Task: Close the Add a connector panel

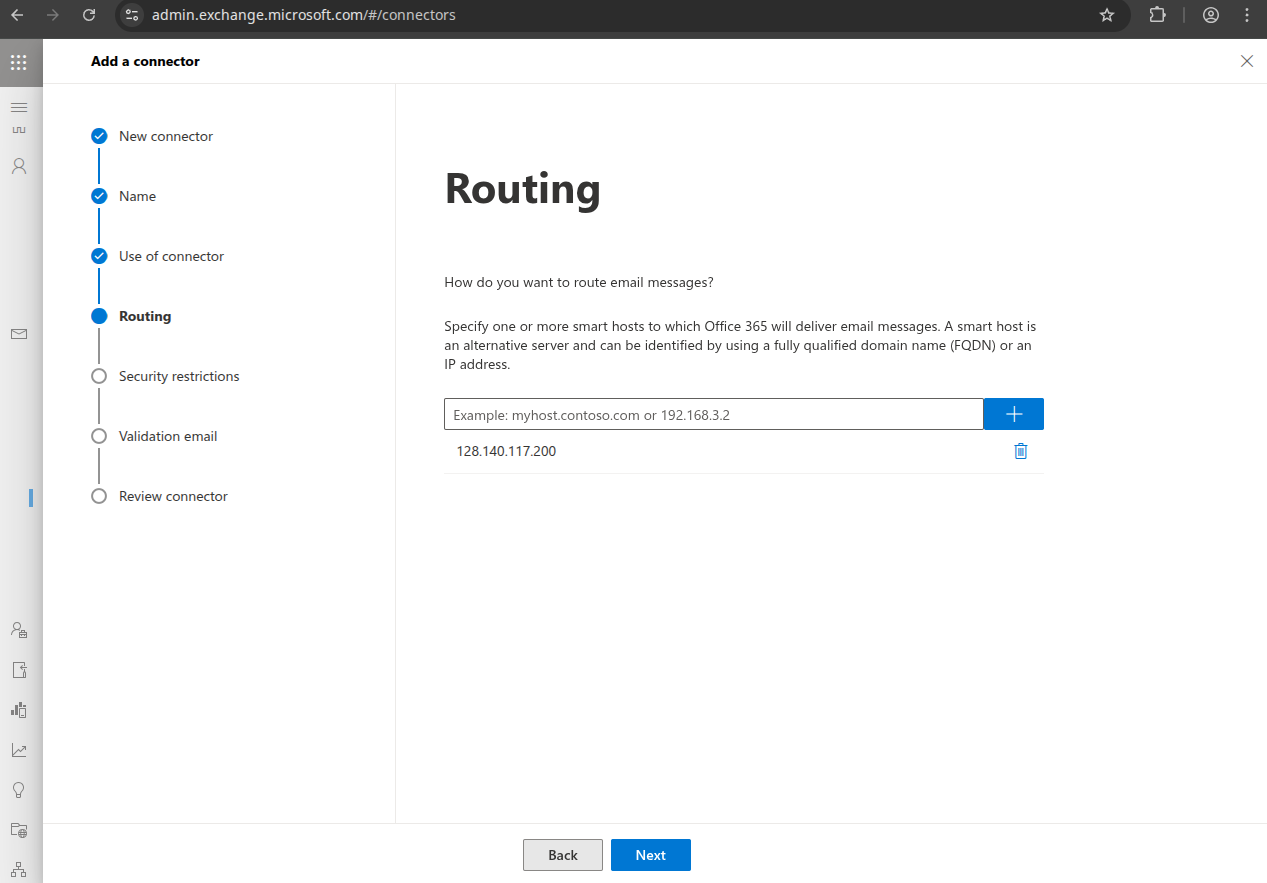Action: [x=1247, y=61]
